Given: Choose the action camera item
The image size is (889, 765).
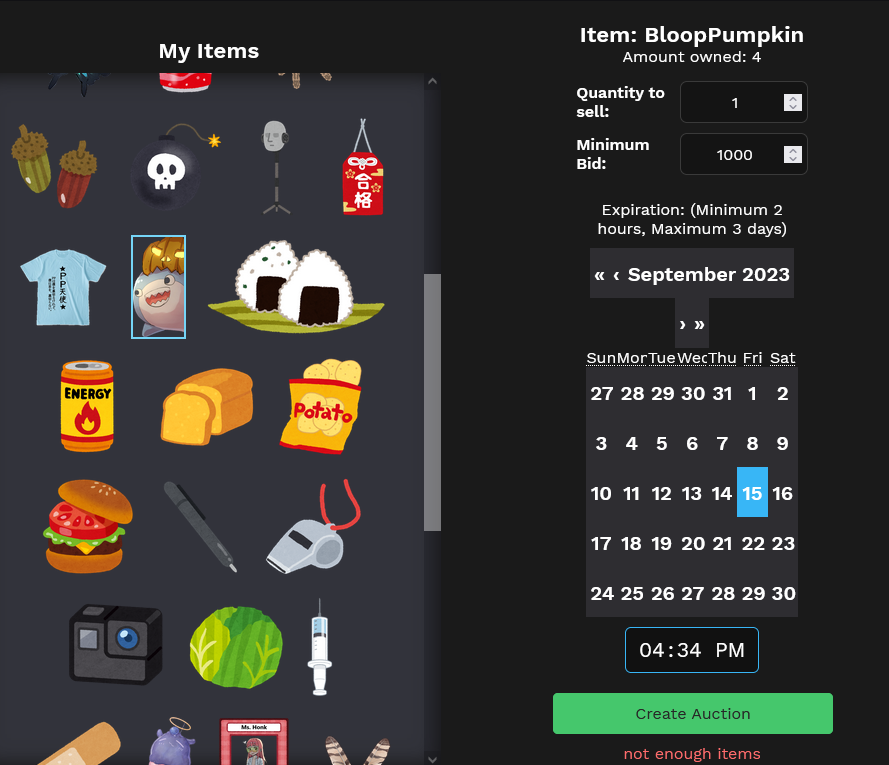Looking at the screenshot, I should click(116, 645).
